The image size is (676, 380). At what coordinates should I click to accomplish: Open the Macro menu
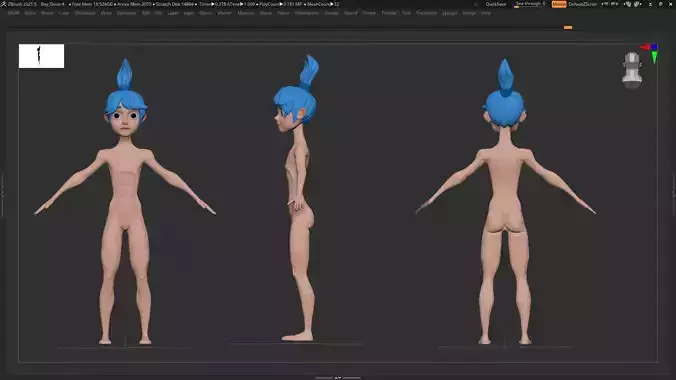[205, 13]
